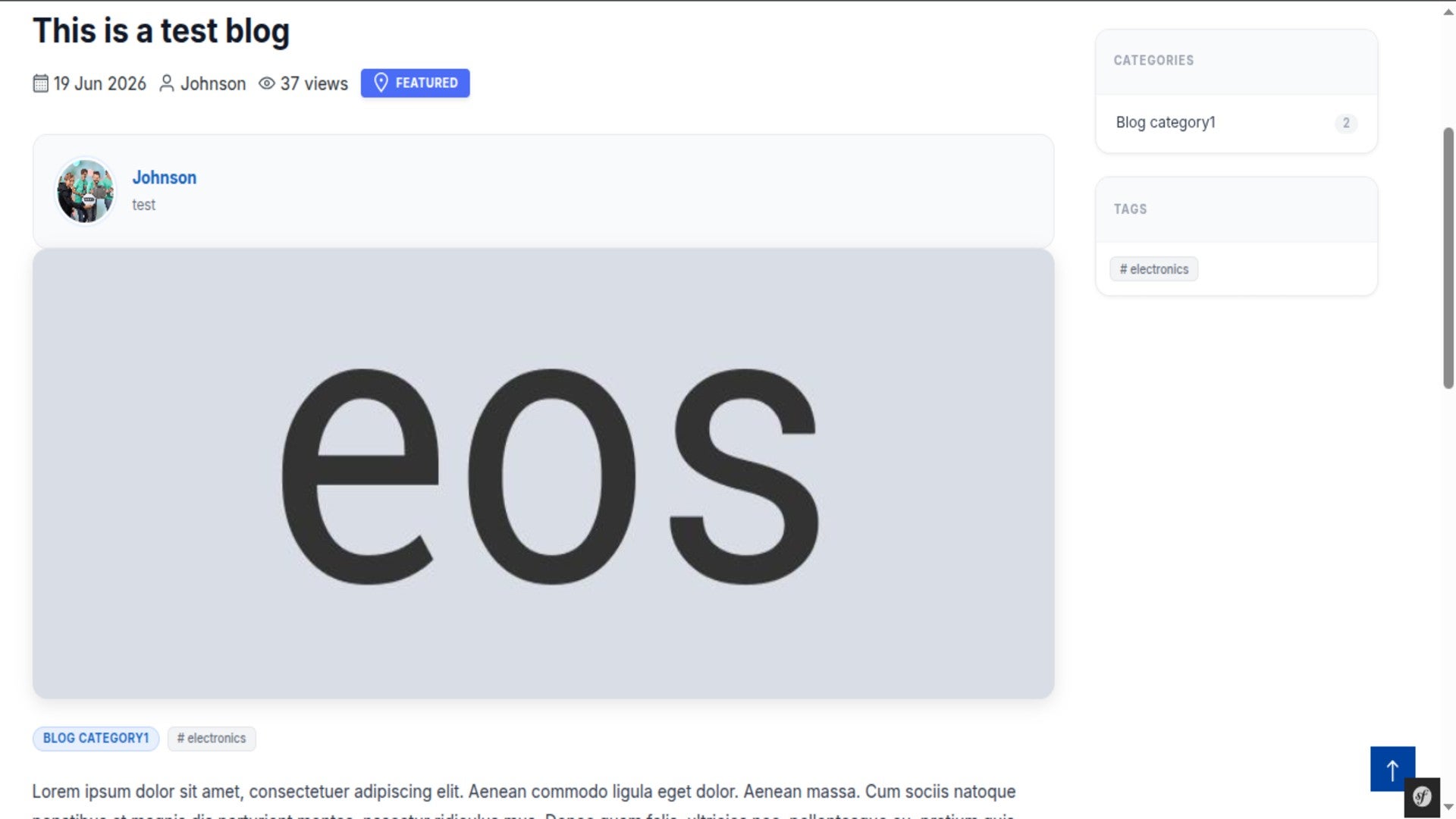Click the # electronics tag below image
This screenshot has width=1456, height=819.
tap(212, 739)
